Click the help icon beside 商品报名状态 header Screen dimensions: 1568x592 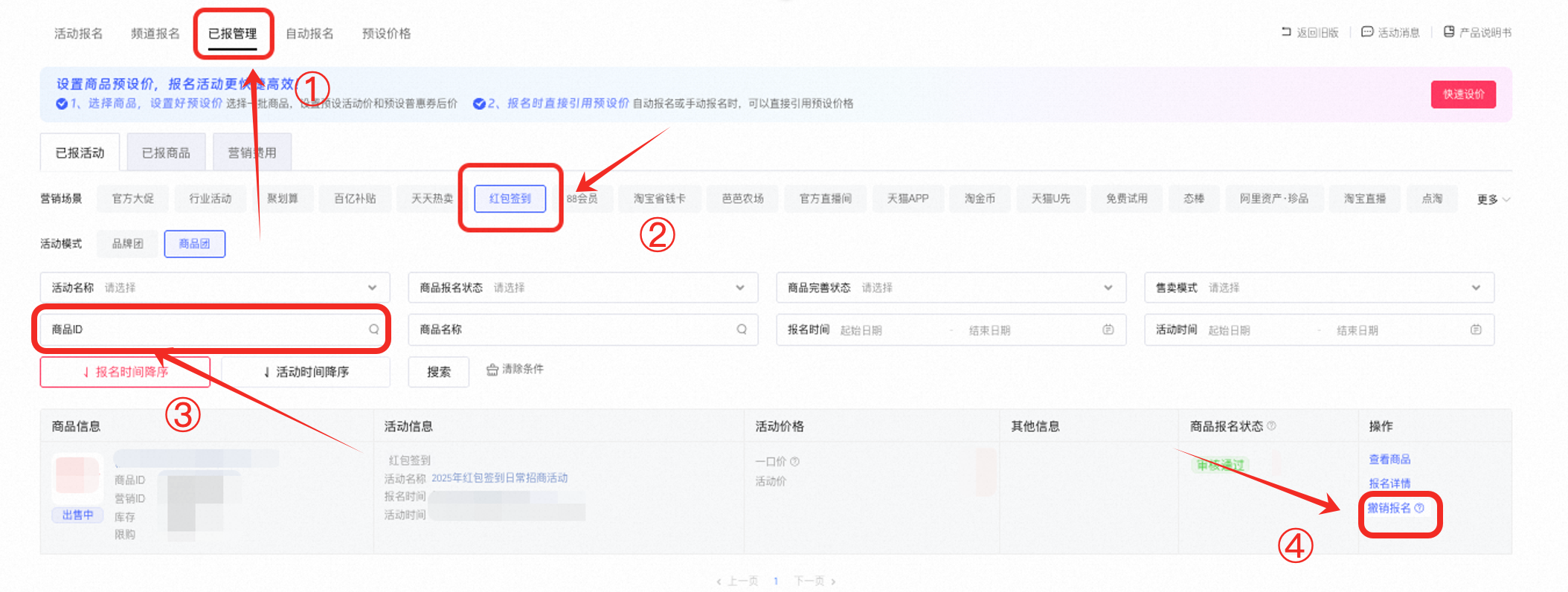(1271, 425)
